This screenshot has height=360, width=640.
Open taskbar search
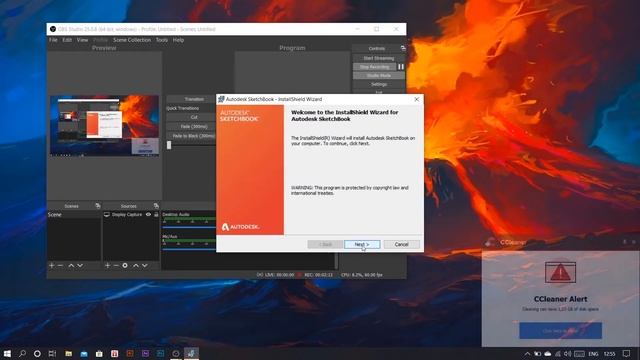tap(22, 353)
